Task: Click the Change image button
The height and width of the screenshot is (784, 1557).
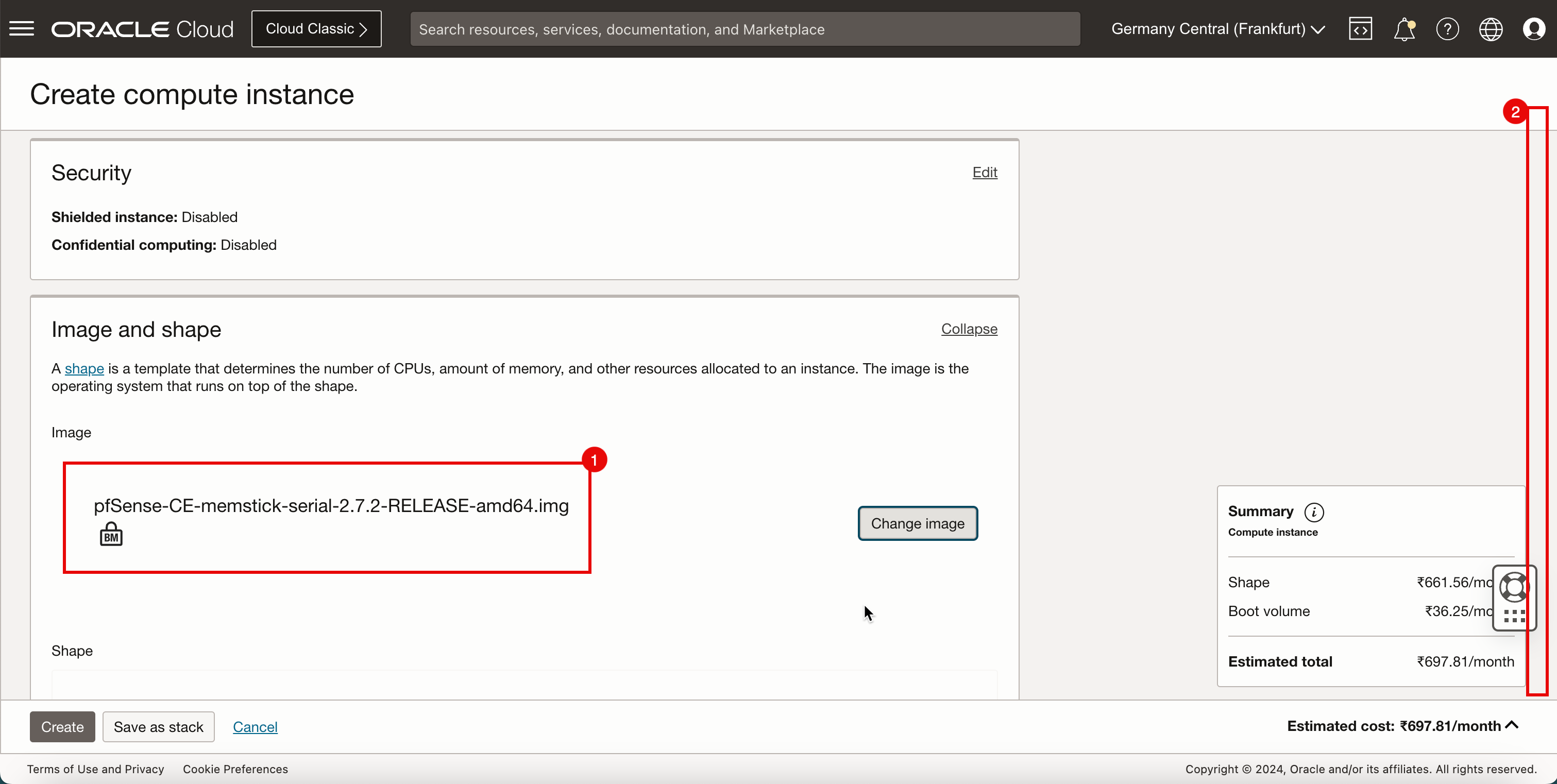Action: coord(917,523)
